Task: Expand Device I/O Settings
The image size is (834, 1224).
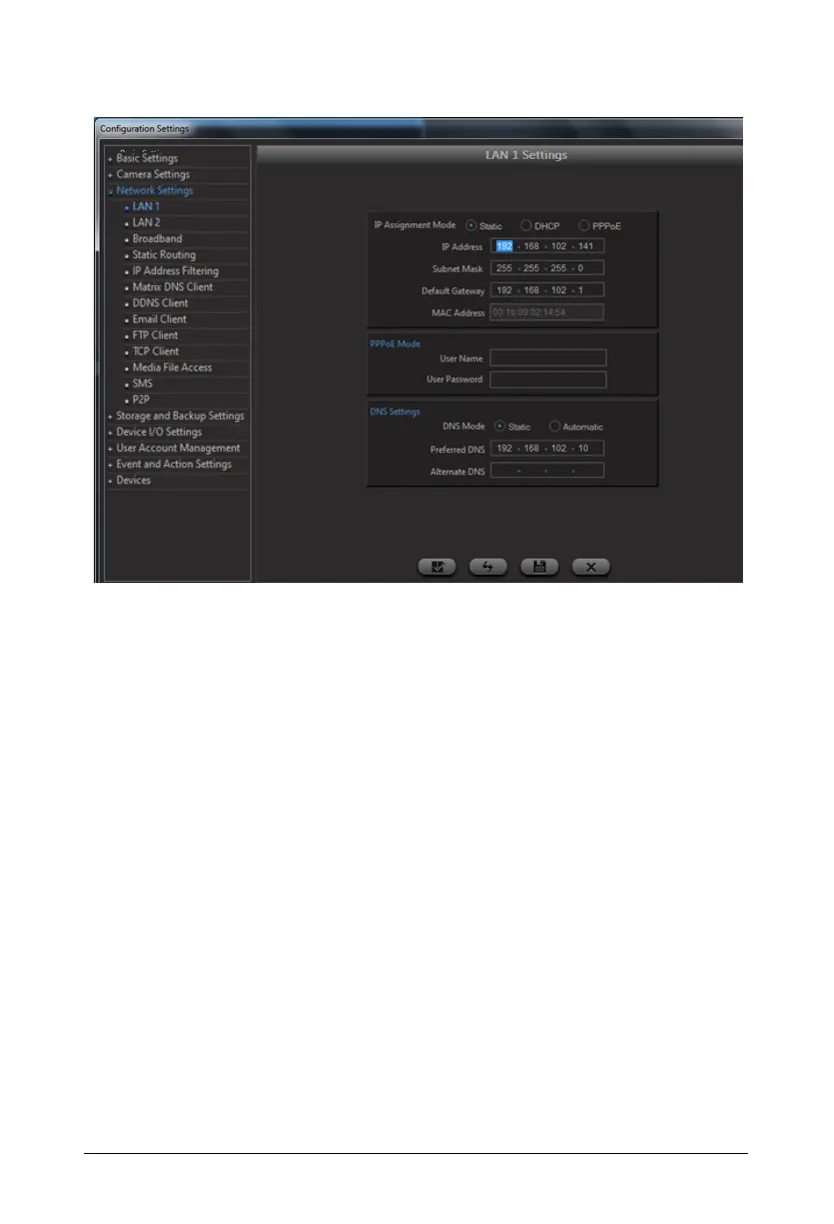Action: 111,432
